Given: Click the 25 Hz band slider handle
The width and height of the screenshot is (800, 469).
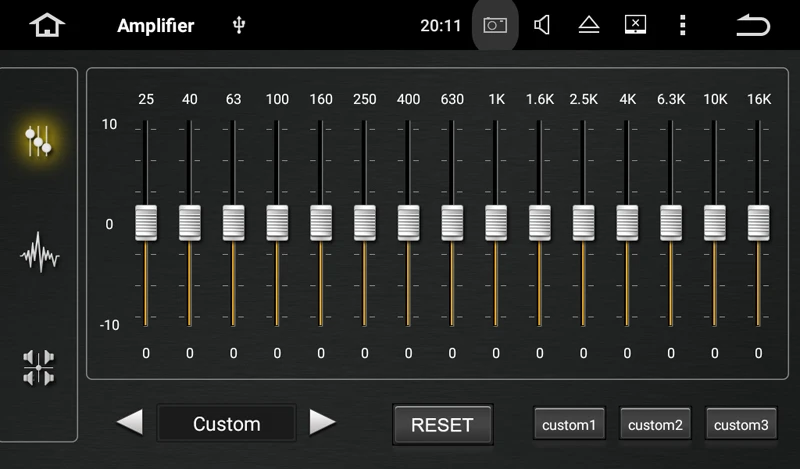Looking at the screenshot, I should point(146,223).
